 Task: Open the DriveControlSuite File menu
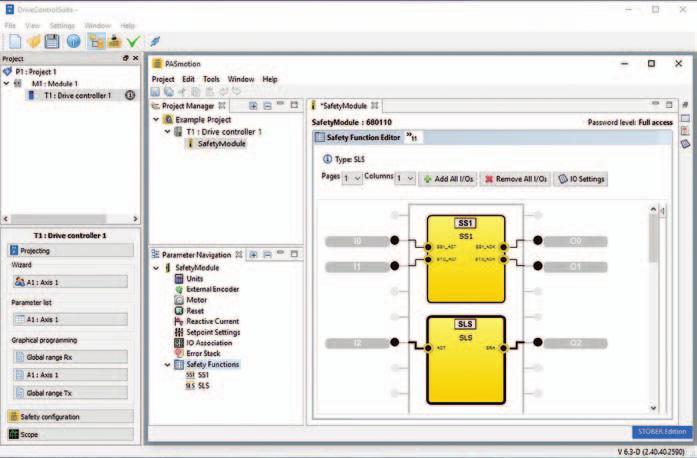click(x=10, y=25)
